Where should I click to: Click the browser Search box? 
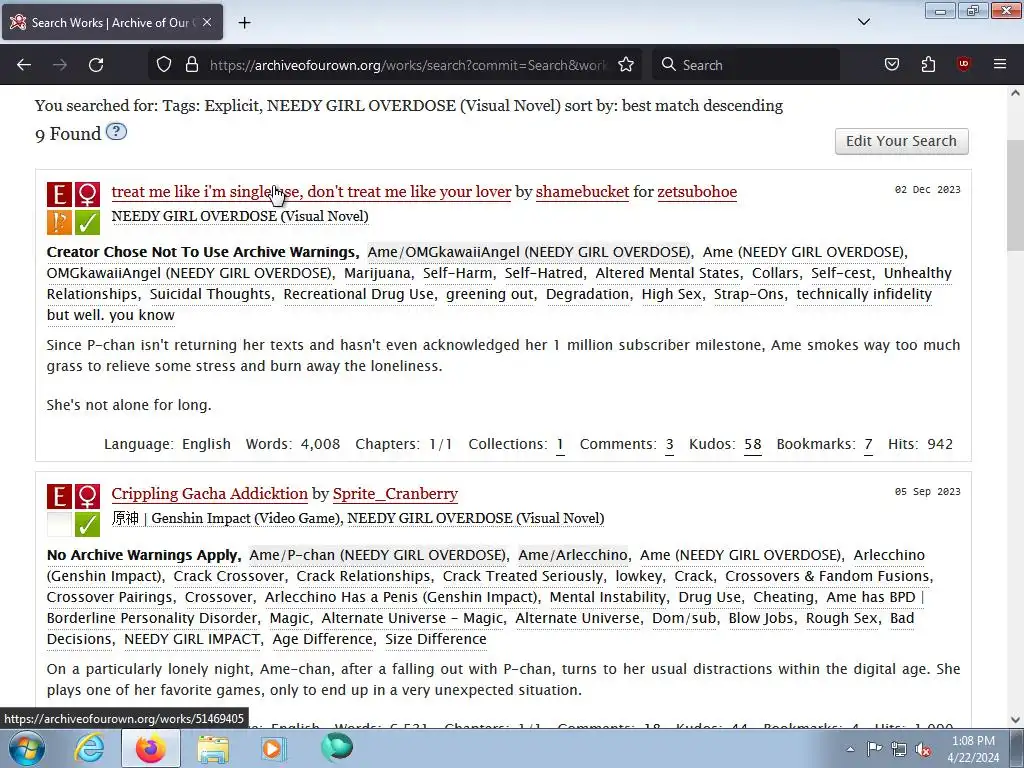click(x=746, y=65)
